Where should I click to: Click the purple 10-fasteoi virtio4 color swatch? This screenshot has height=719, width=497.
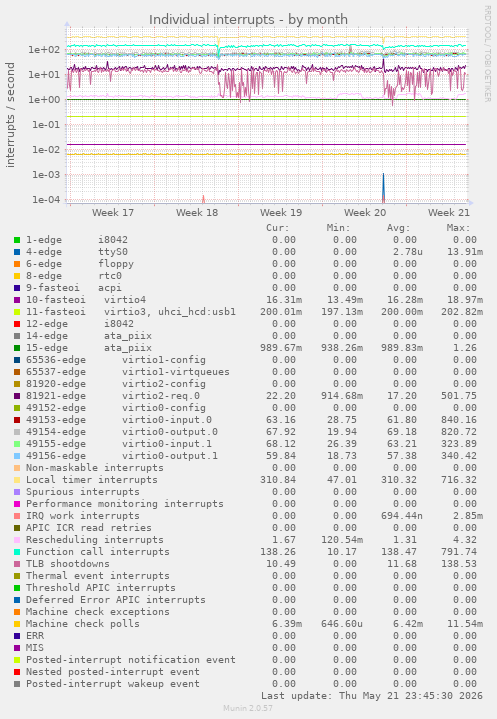(17, 300)
